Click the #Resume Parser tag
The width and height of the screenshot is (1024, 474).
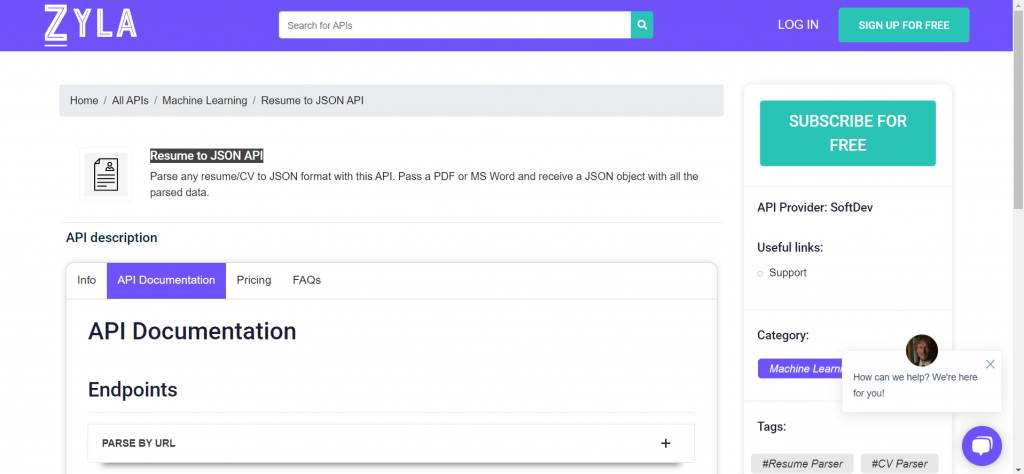click(802, 464)
